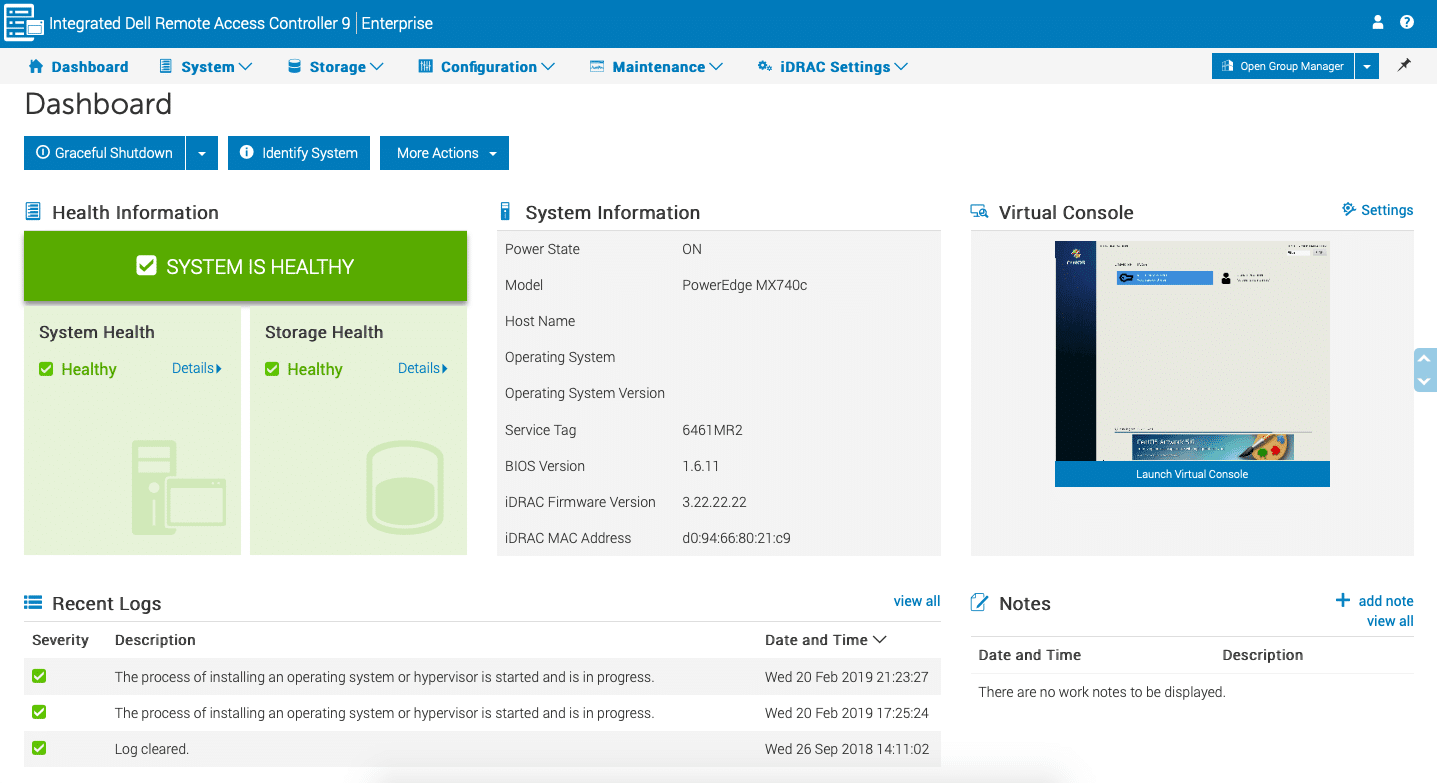This screenshot has height=783, width=1437.
Task: Click the iDRAC server logo icon
Action: coord(24,23)
